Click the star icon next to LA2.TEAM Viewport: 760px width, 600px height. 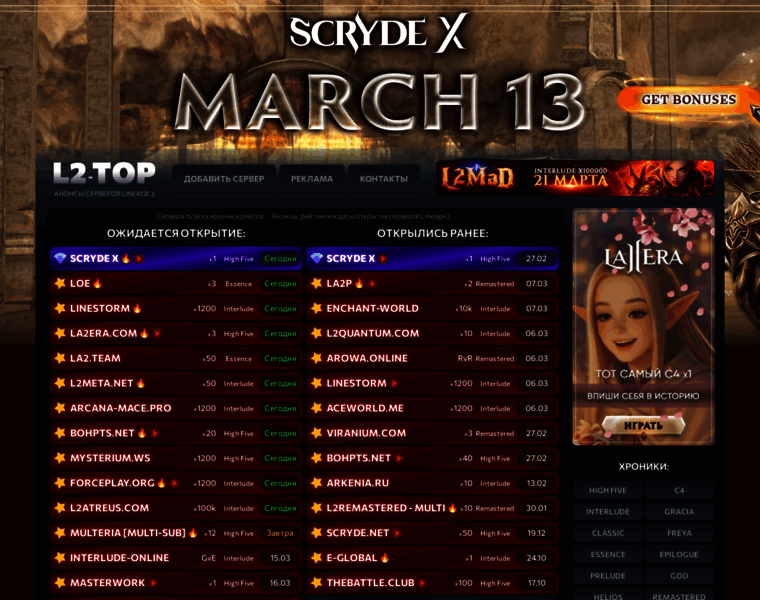pyautogui.click(x=60, y=358)
